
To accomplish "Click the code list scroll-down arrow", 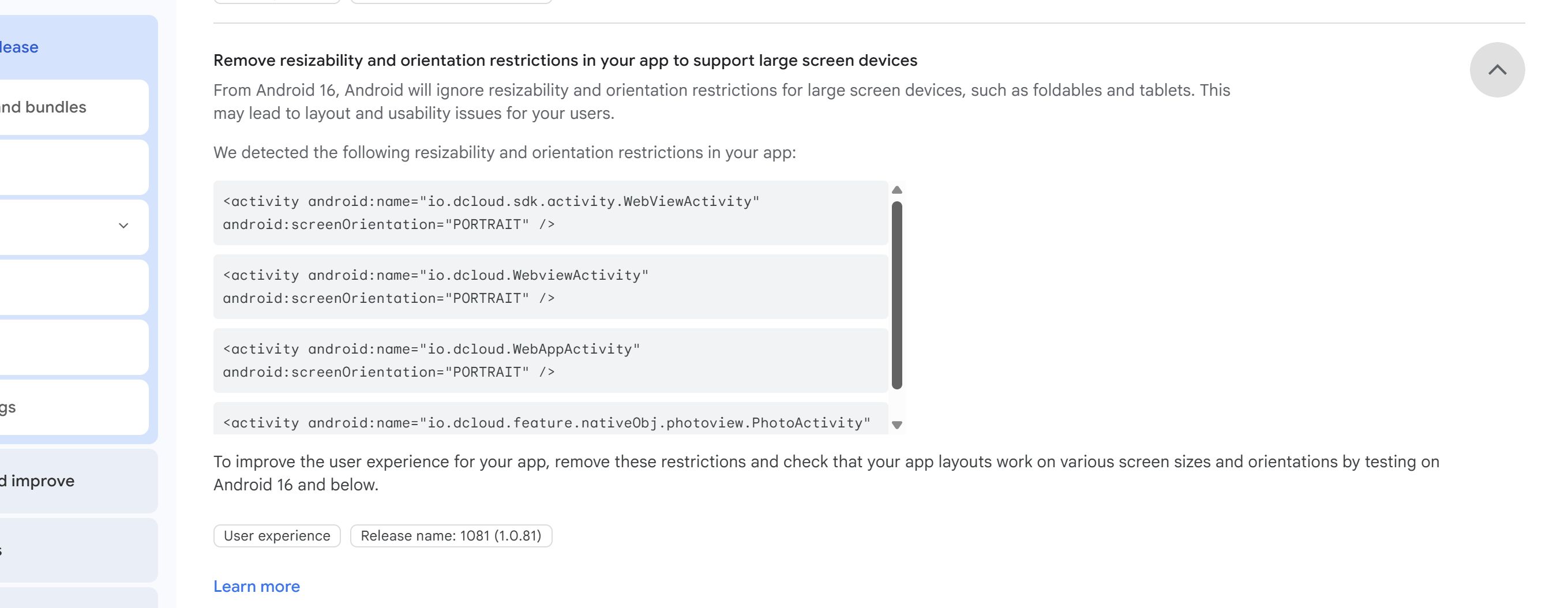I will tap(896, 425).
